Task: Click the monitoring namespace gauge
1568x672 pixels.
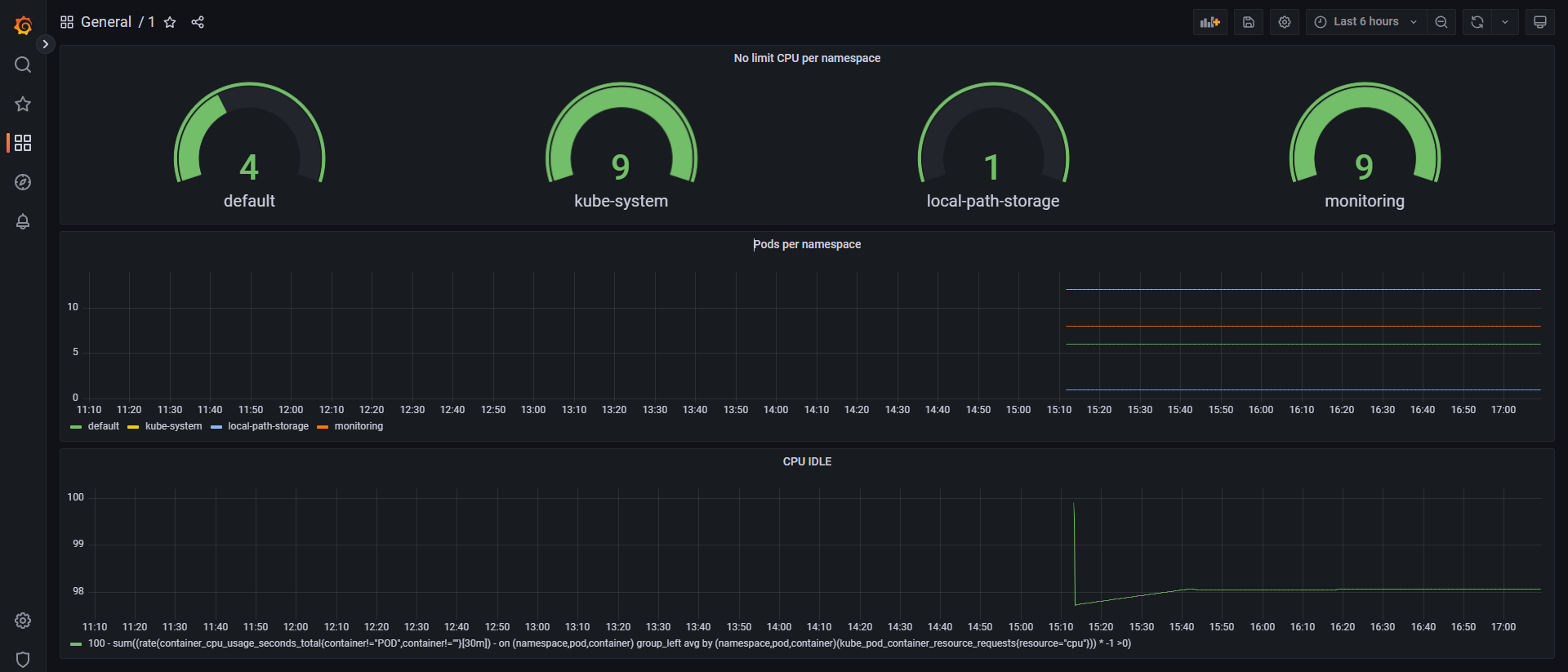Action: point(1365,145)
